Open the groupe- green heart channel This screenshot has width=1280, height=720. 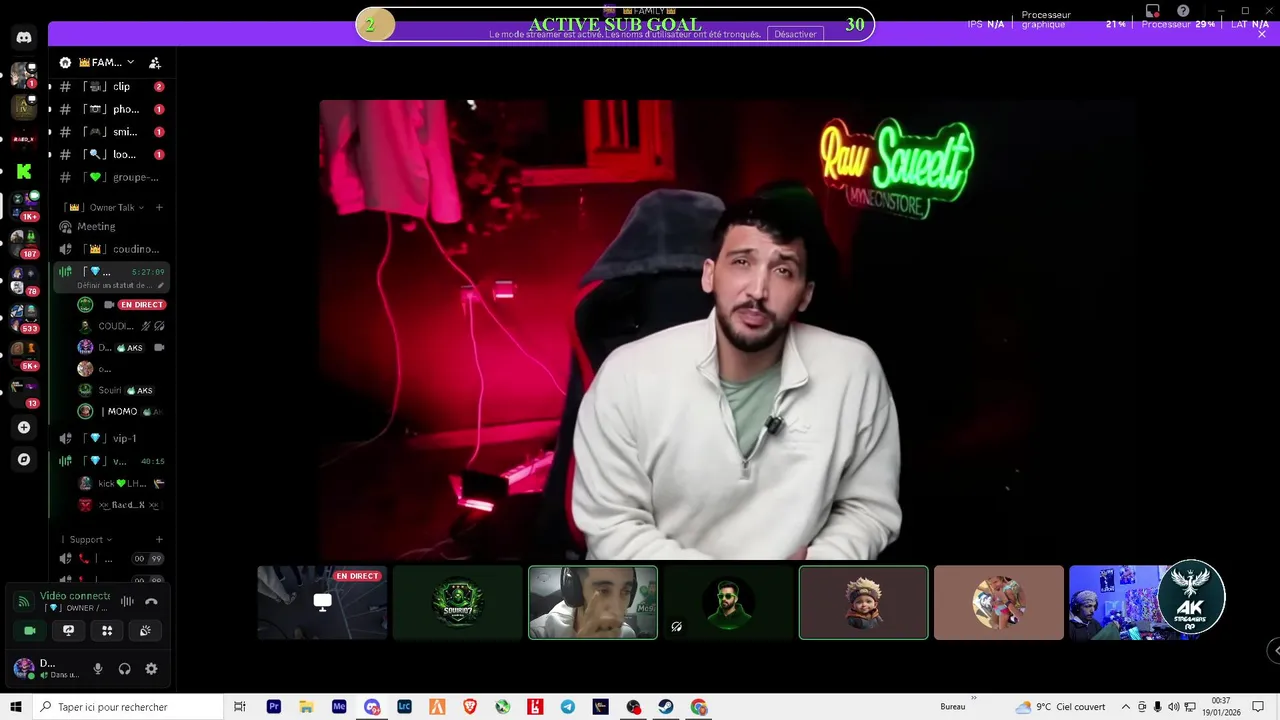click(111, 177)
